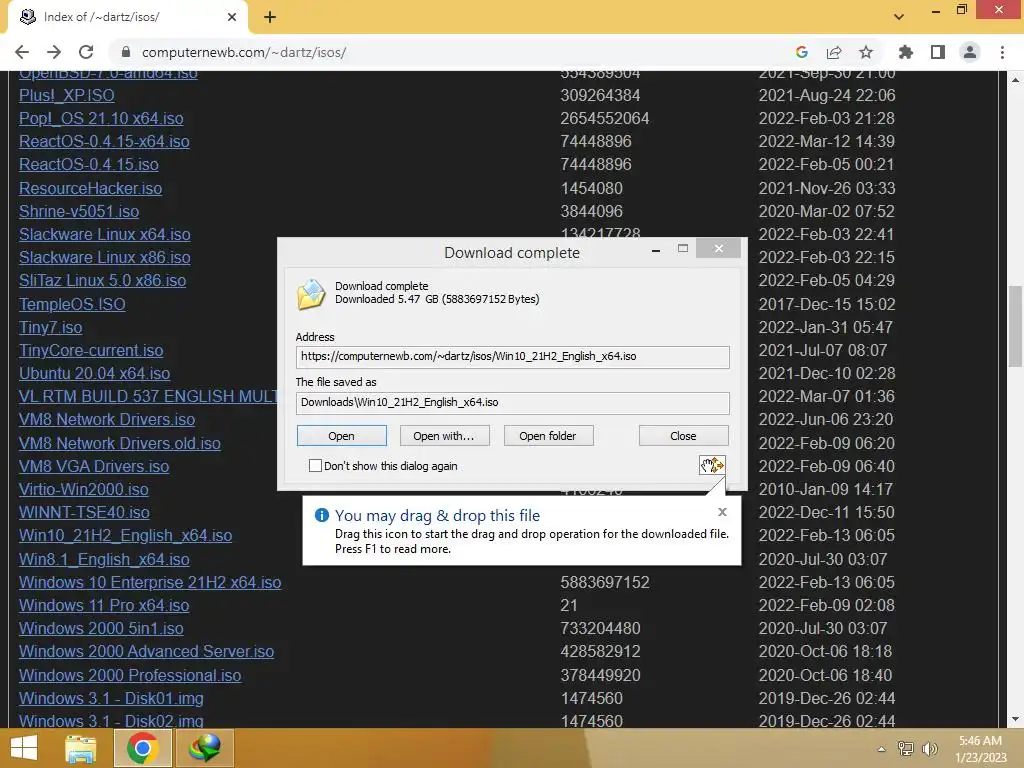Check Don't show this dialog again

tap(315, 466)
